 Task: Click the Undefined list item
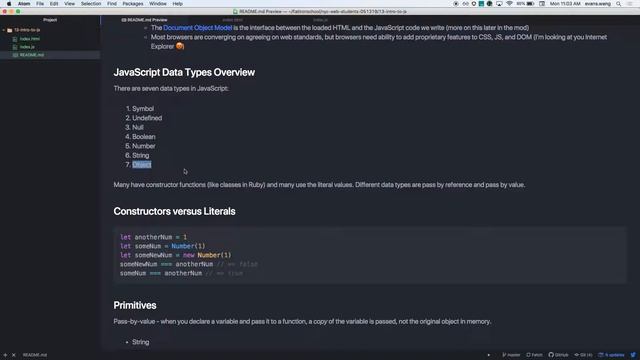(147, 118)
